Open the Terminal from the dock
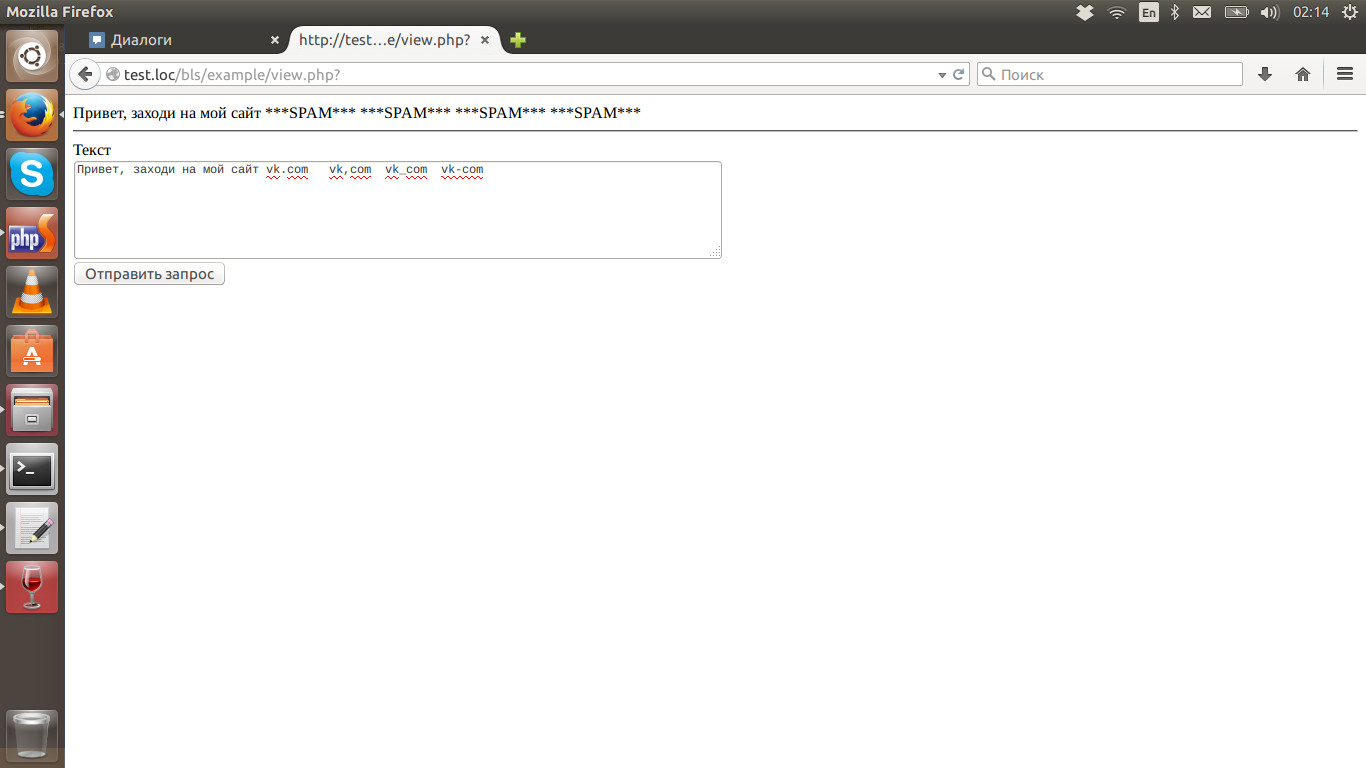1366x768 pixels. tap(32, 469)
